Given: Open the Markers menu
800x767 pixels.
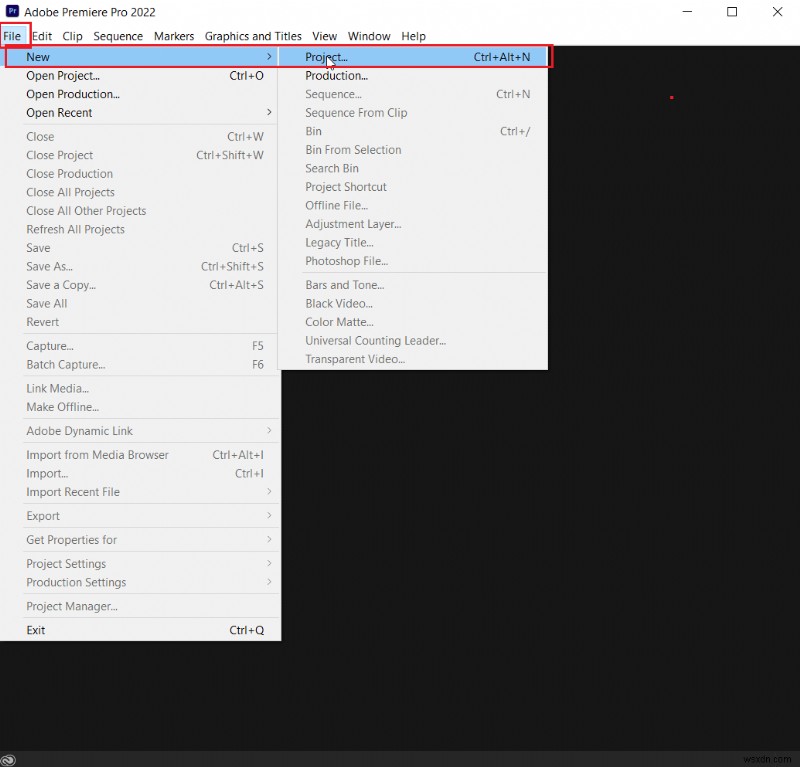Looking at the screenshot, I should pyautogui.click(x=174, y=36).
